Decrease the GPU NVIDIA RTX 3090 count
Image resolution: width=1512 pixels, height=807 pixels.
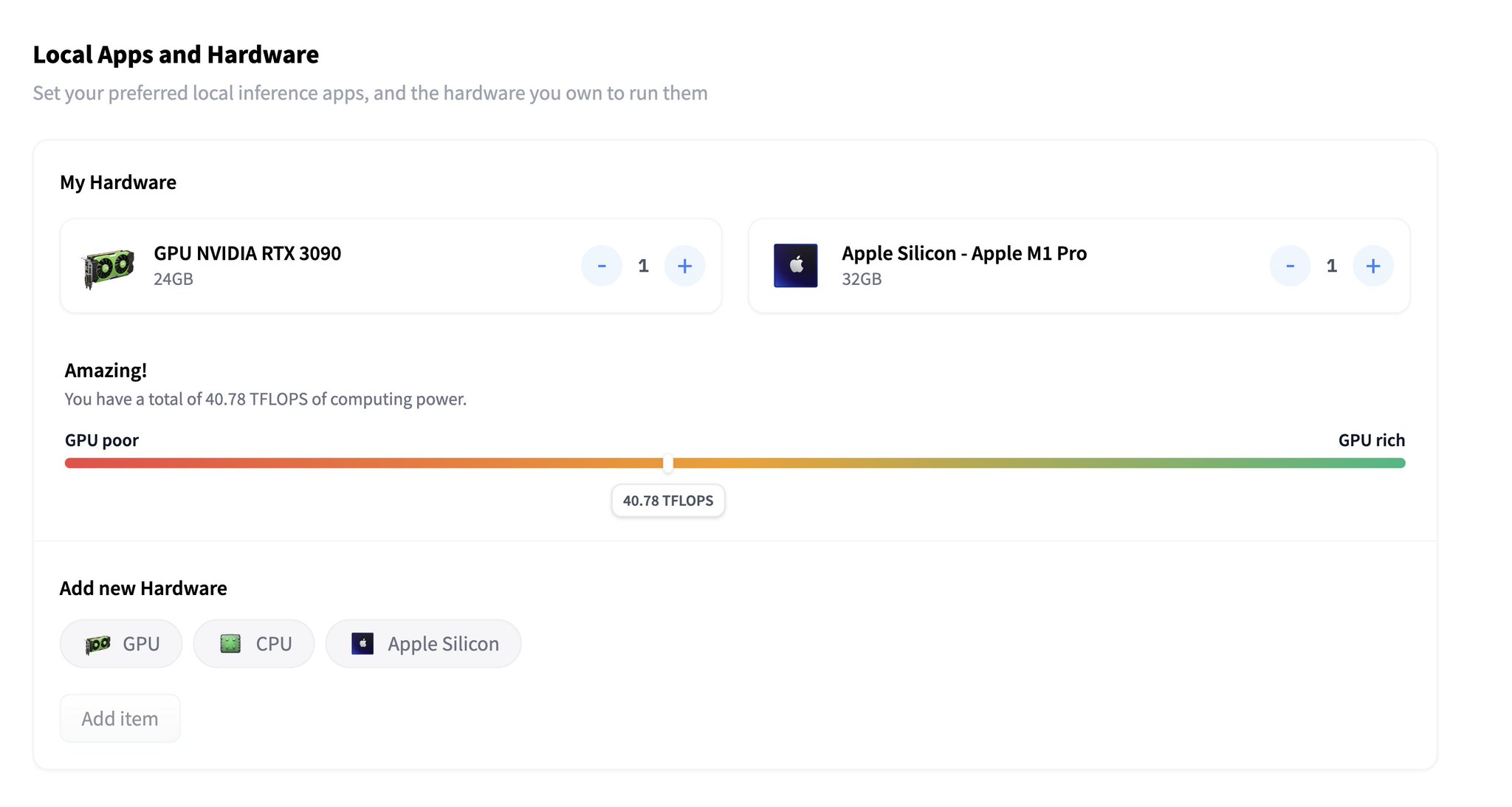coord(602,266)
